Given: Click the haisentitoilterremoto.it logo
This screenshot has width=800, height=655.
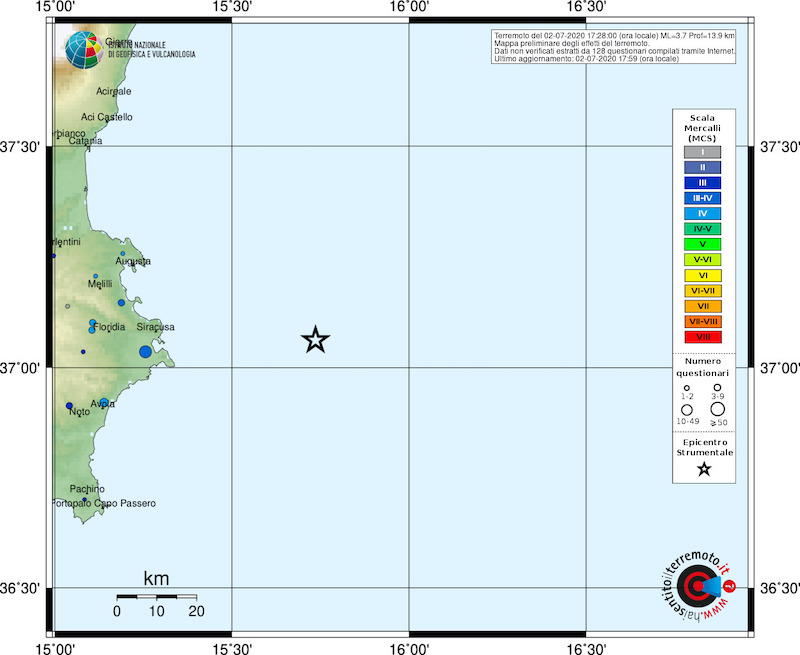Looking at the screenshot, I should click(700, 584).
